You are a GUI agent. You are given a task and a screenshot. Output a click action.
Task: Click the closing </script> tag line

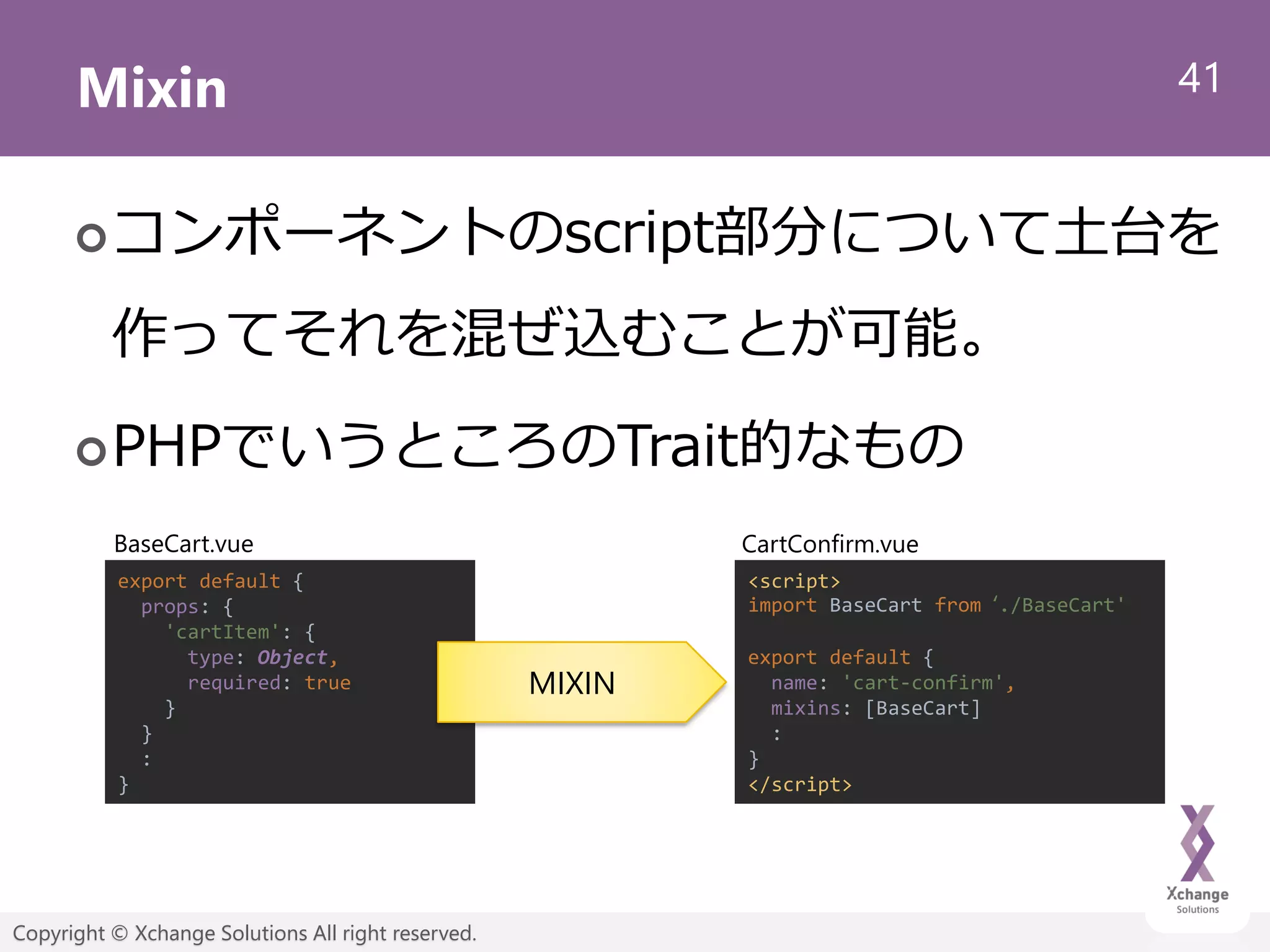click(x=800, y=785)
